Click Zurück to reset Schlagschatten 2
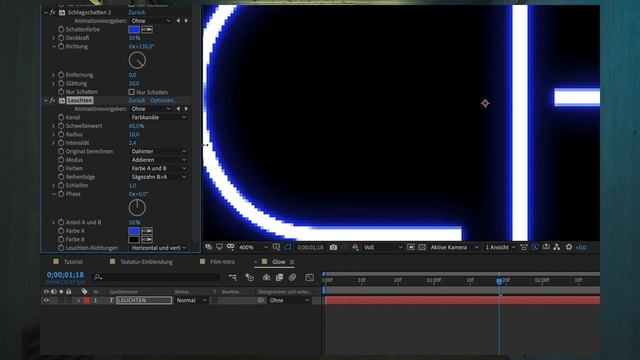The width and height of the screenshot is (640, 360). click(x=136, y=12)
